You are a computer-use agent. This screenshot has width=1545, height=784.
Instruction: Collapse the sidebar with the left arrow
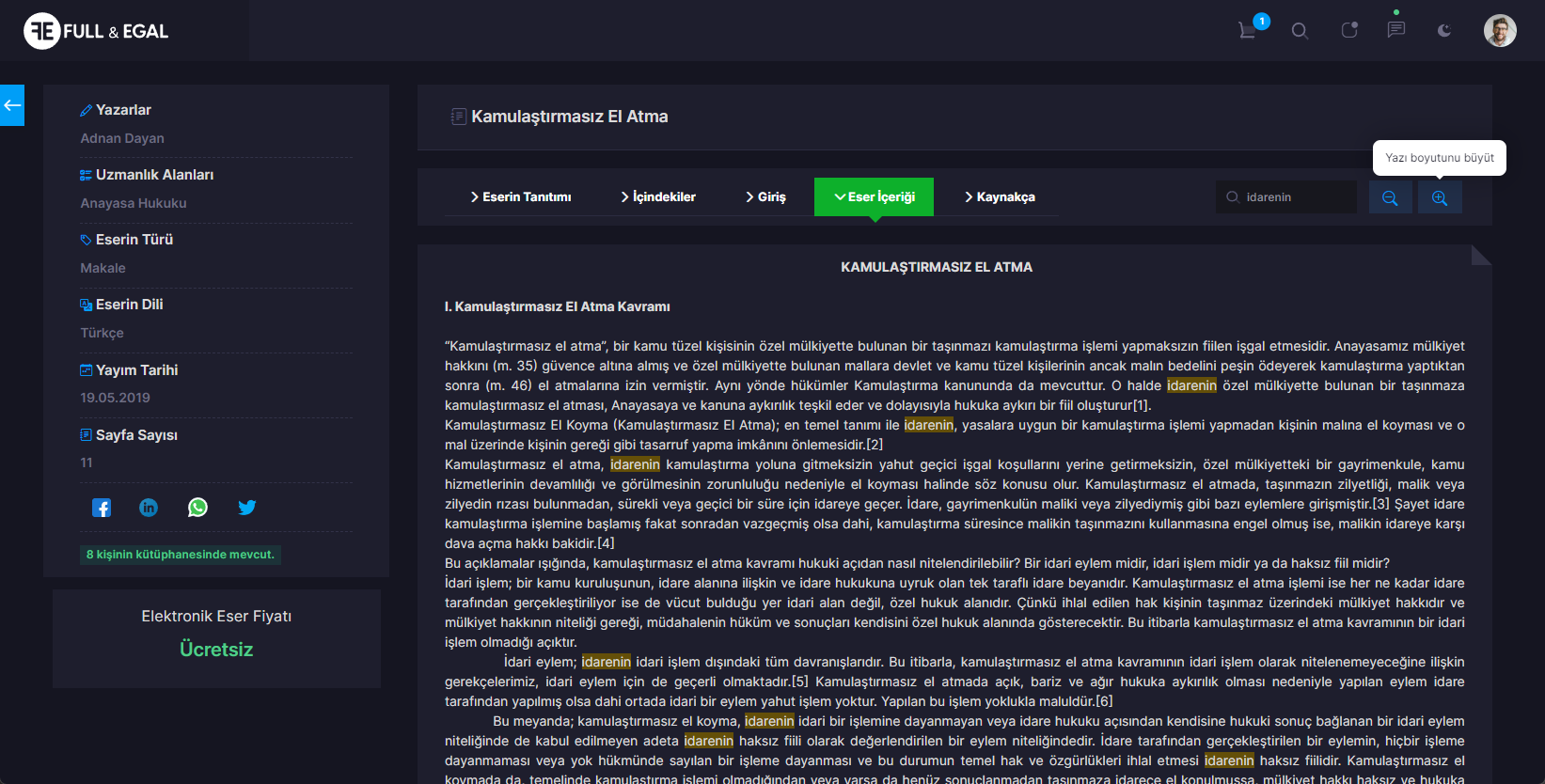coord(12,105)
